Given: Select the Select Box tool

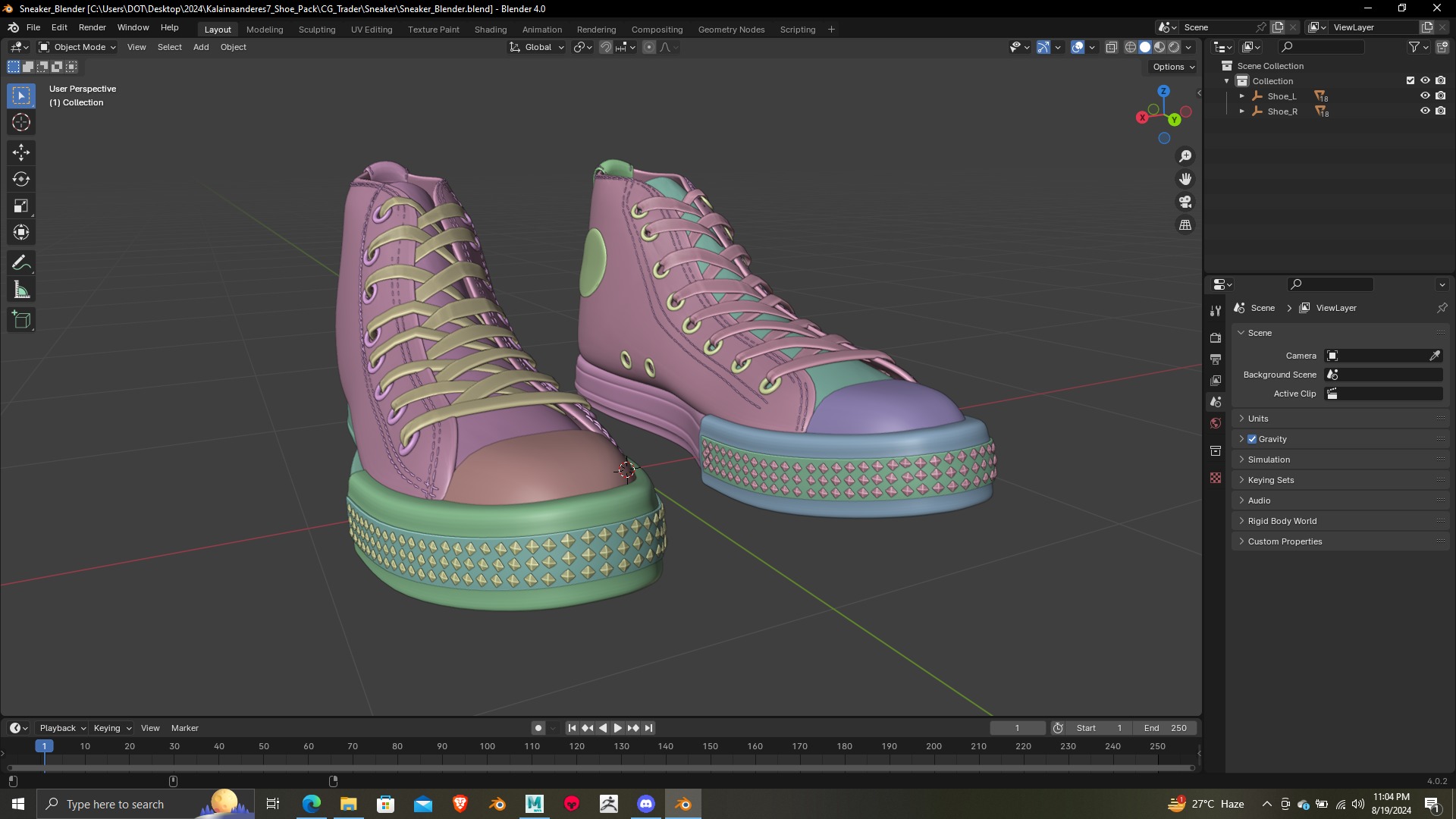Looking at the screenshot, I should (21, 96).
